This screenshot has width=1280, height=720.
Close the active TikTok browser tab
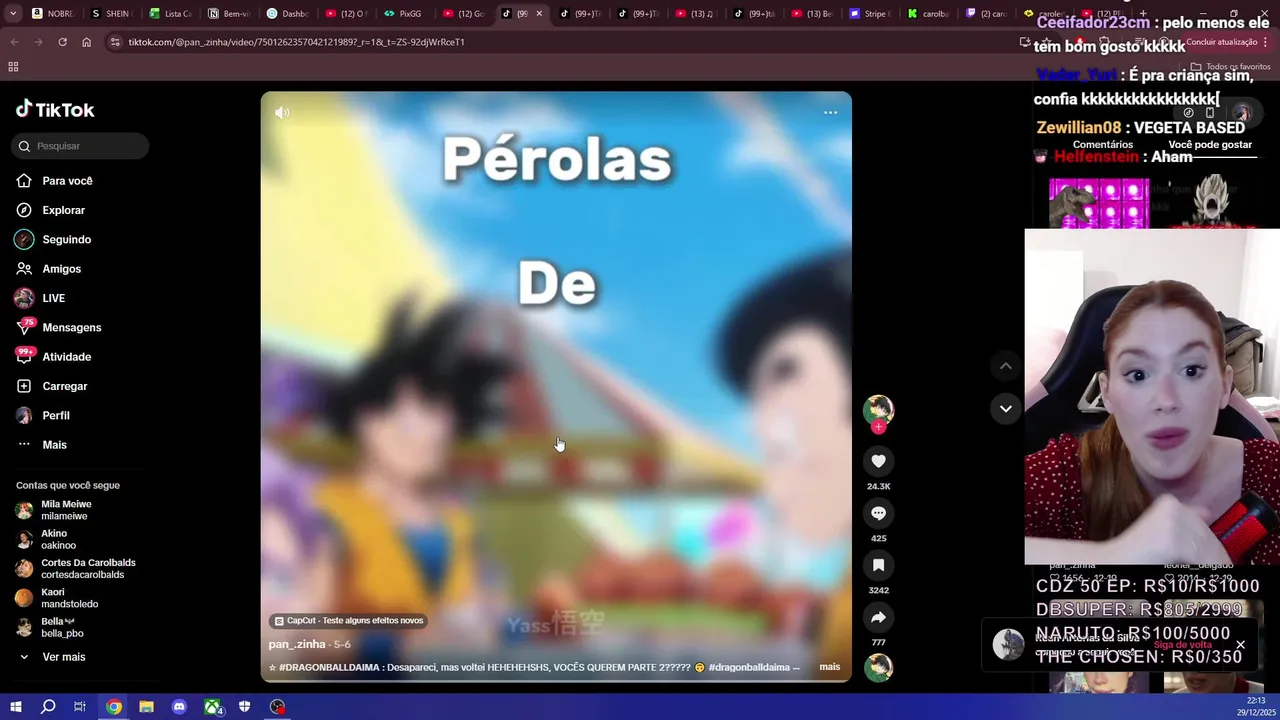tap(539, 14)
